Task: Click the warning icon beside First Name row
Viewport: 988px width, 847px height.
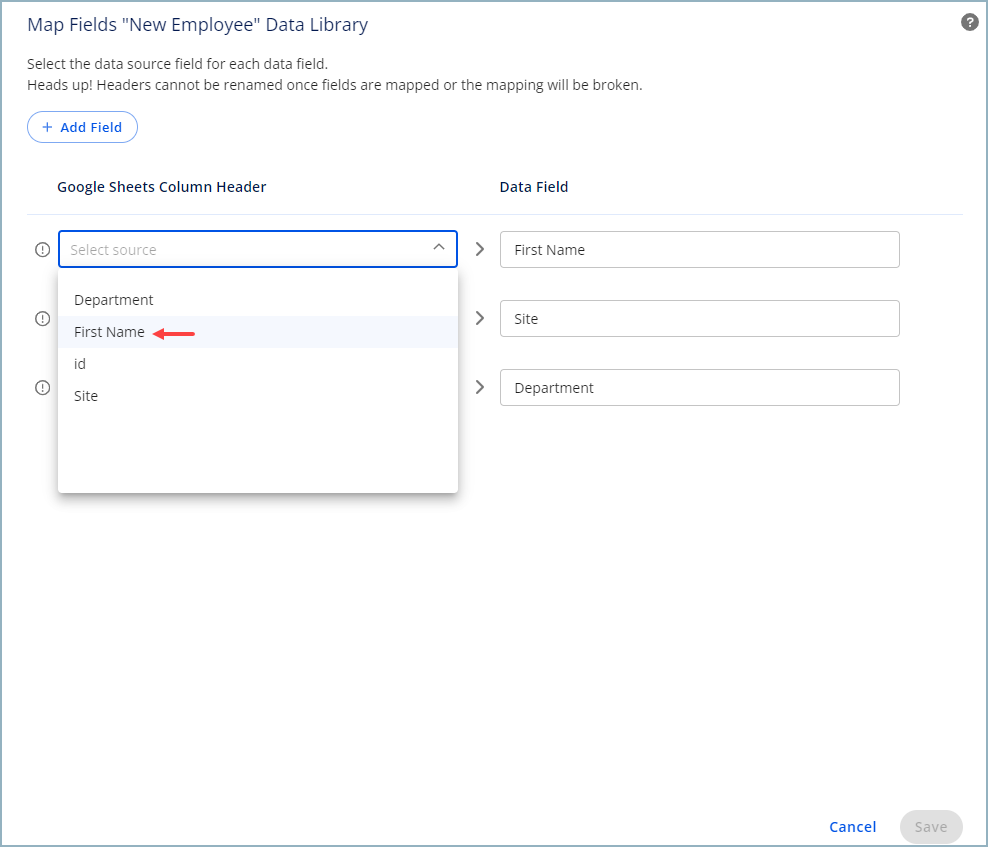Action: pyautogui.click(x=42, y=250)
